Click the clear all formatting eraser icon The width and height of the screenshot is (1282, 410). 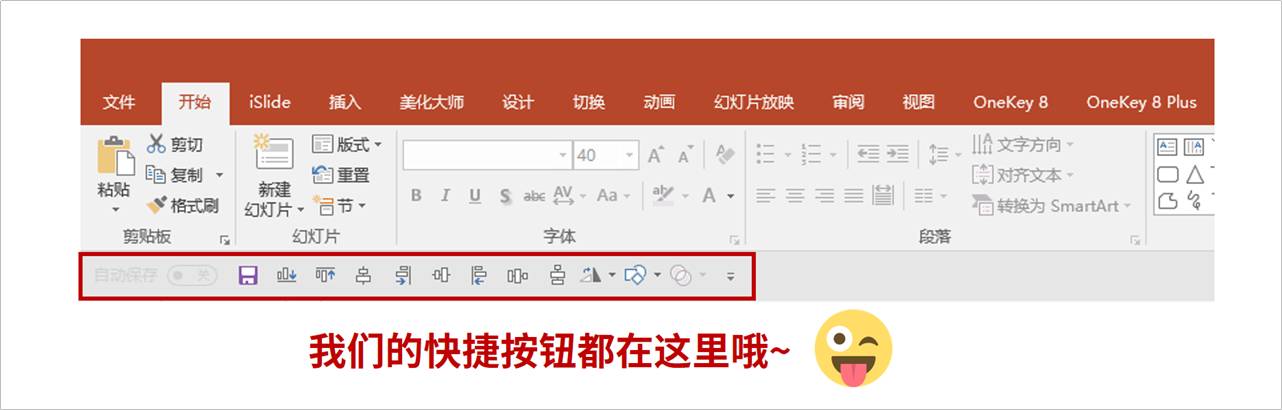(x=725, y=155)
